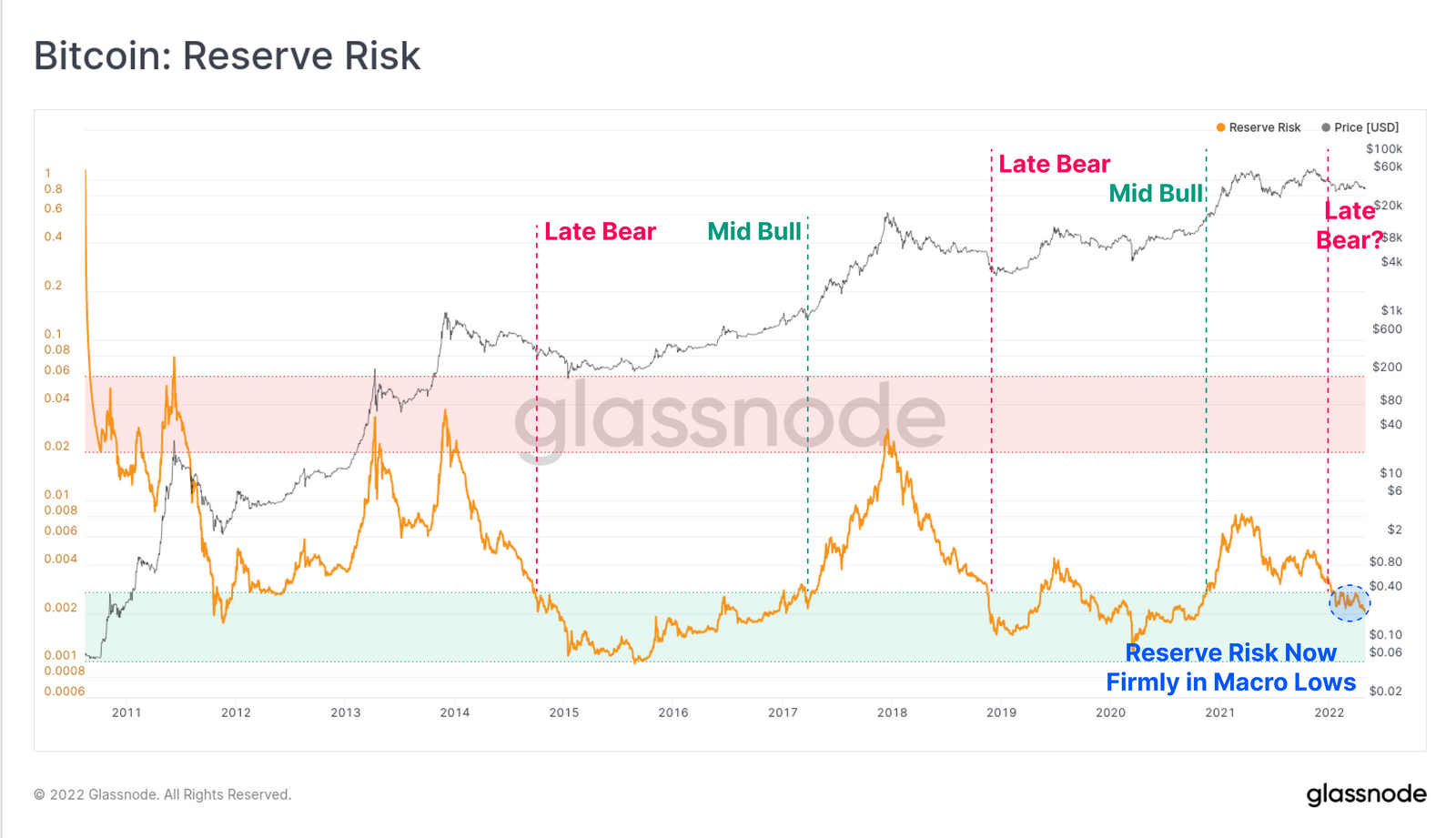Click the 2017 Mid Bull annotation

pos(754,232)
